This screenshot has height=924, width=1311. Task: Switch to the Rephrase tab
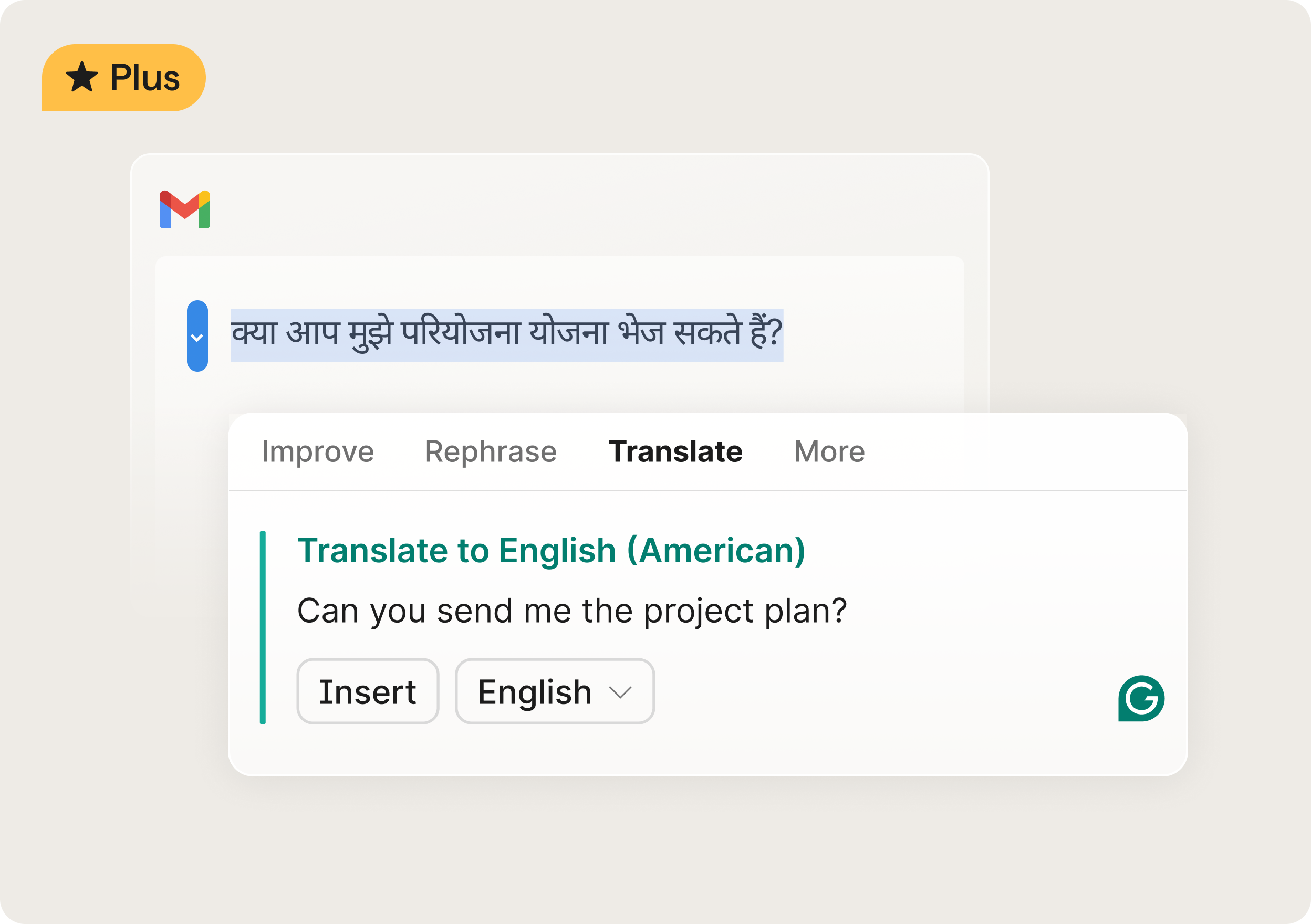click(x=492, y=451)
